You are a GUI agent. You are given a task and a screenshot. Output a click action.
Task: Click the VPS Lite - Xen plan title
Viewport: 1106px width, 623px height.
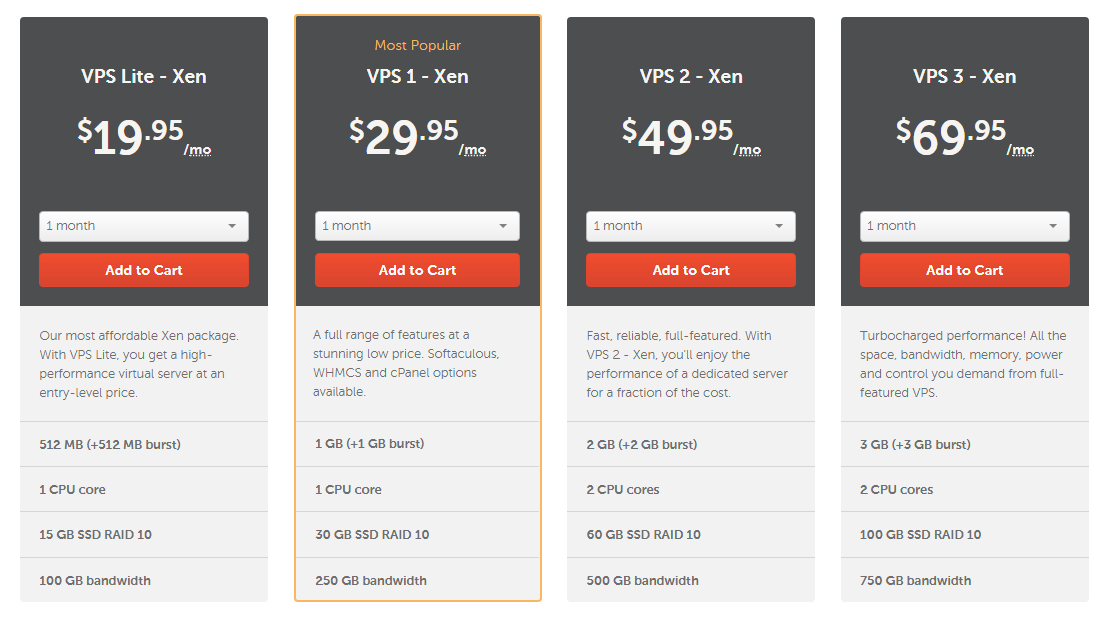click(x=144, y=76)
